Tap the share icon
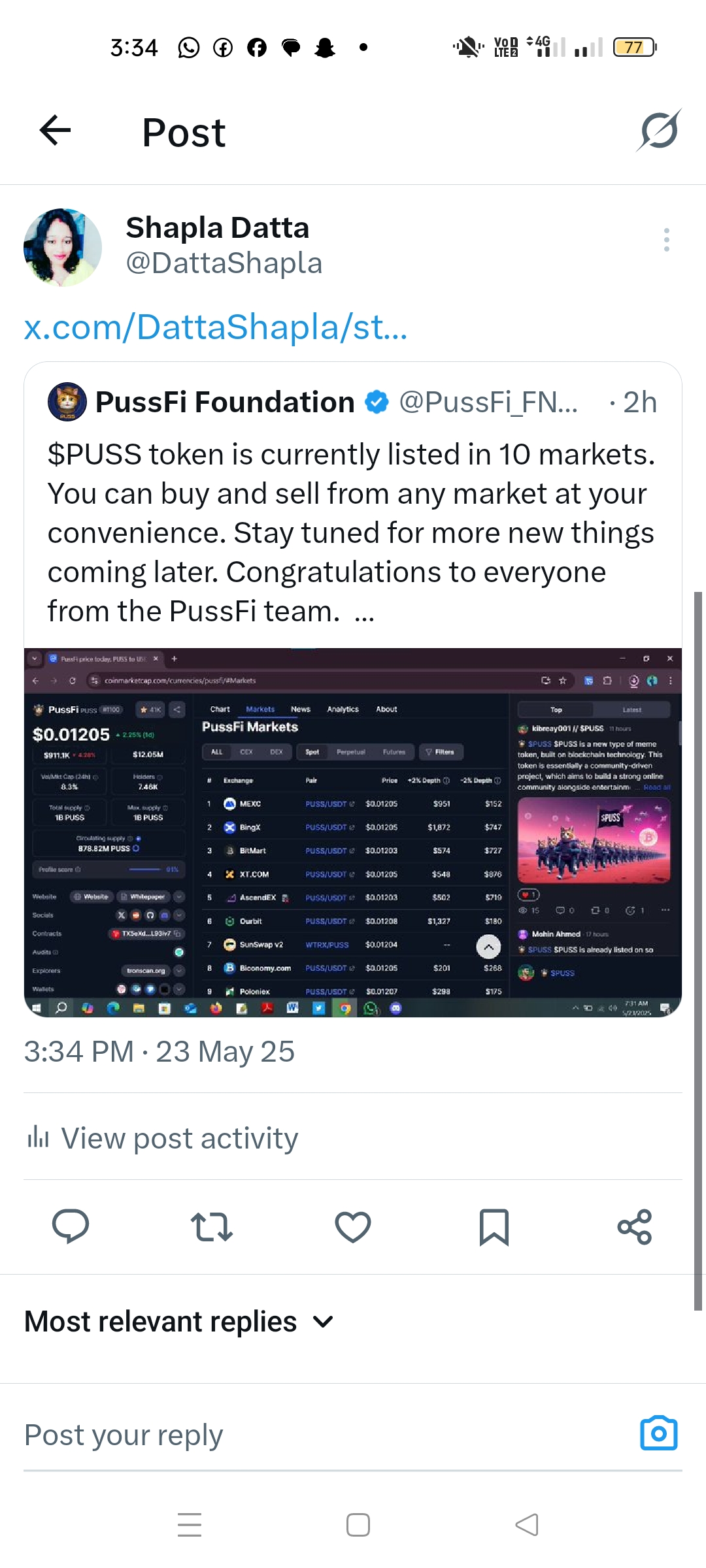The image size is (706, 1568). [x=635, y=1226]
